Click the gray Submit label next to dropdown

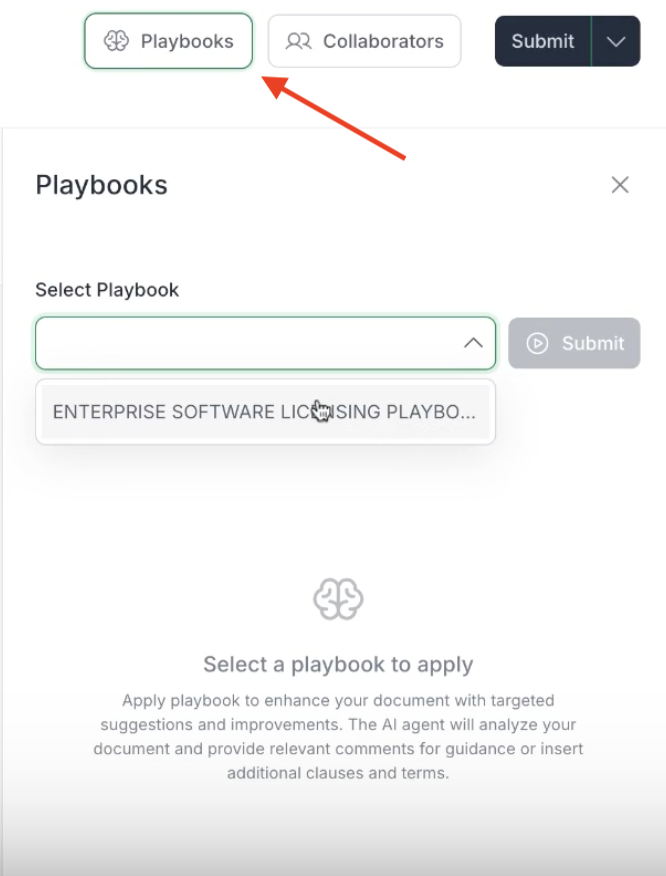[593, 343]
